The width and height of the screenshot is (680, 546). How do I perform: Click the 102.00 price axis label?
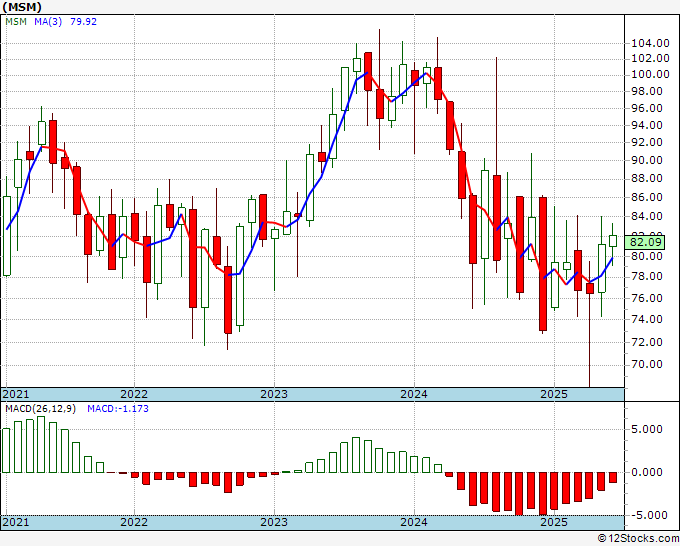(650, 58)
